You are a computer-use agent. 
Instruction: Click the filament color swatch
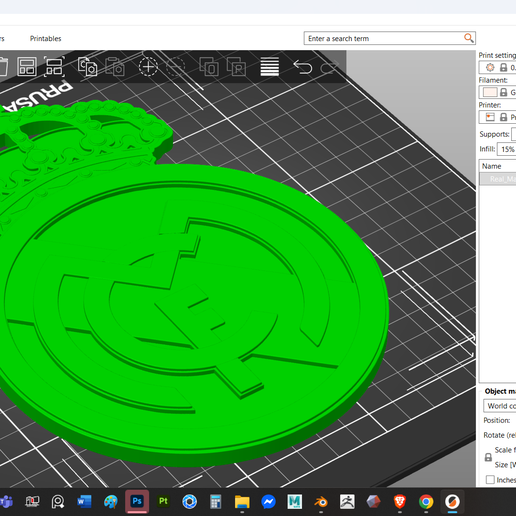pos(490,92)
